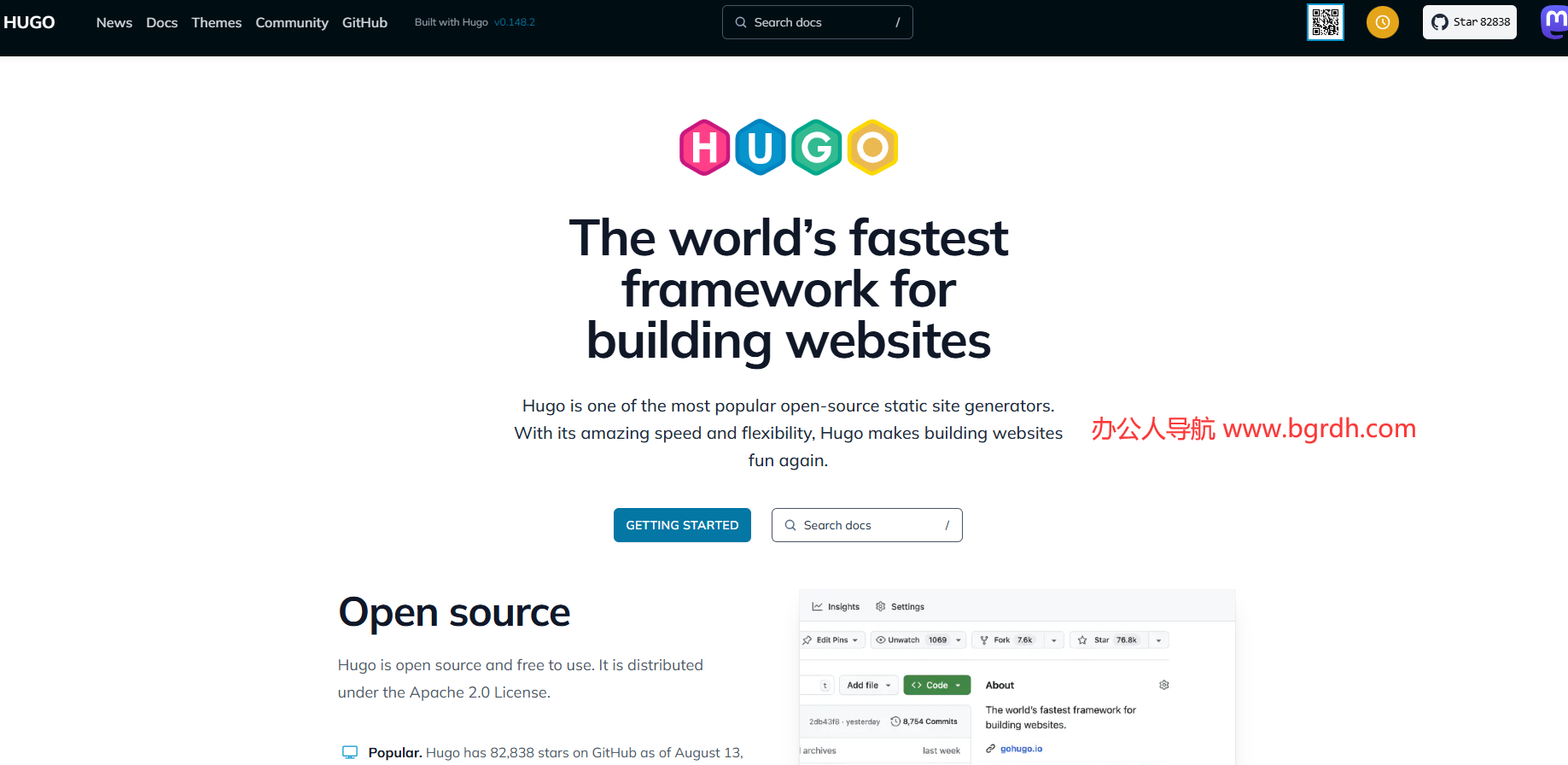
Task: Click the Insights graph icon
Action: 817,606
